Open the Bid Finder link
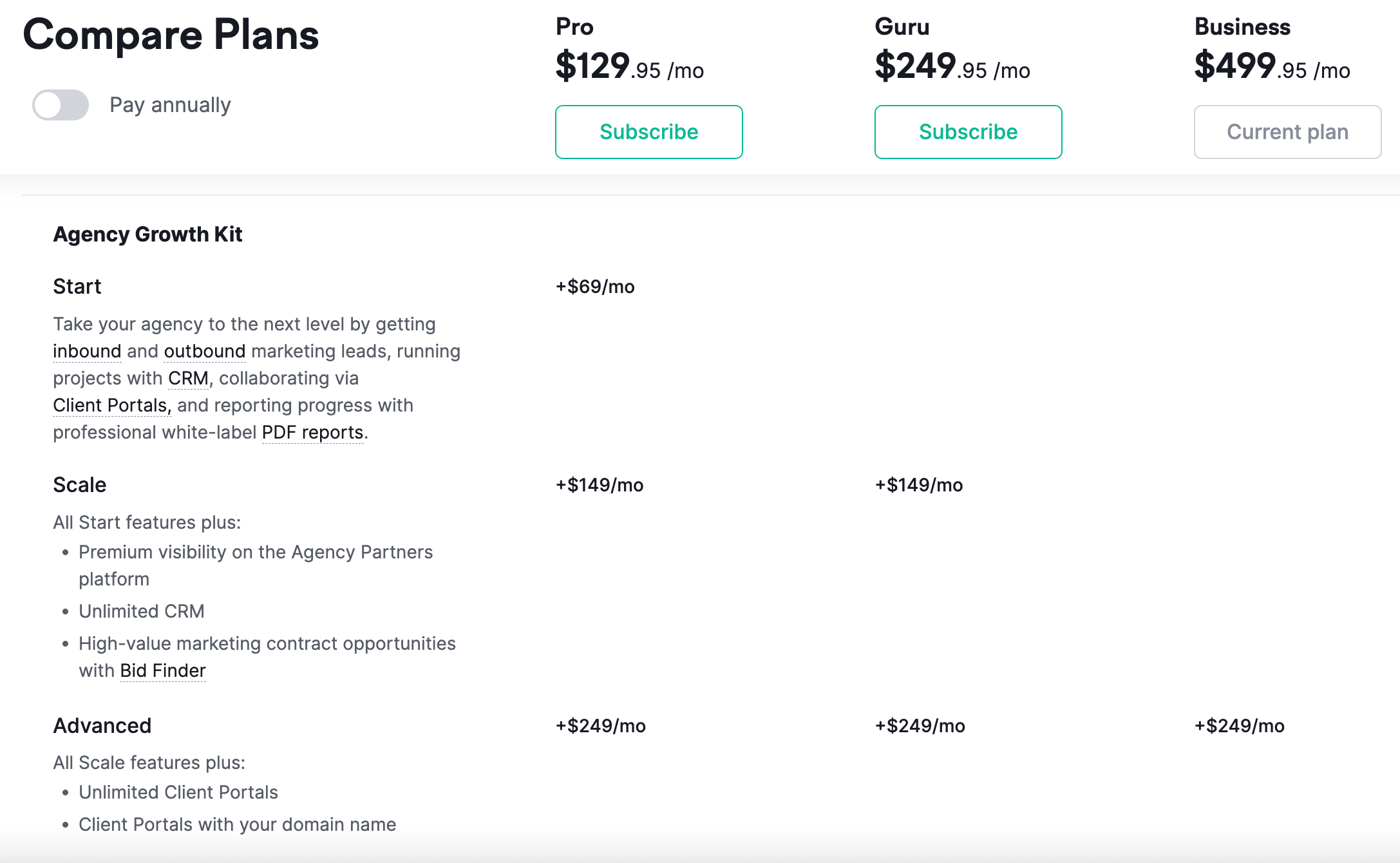This screenshot has width=1400, height=863. (x=163, y=671)
